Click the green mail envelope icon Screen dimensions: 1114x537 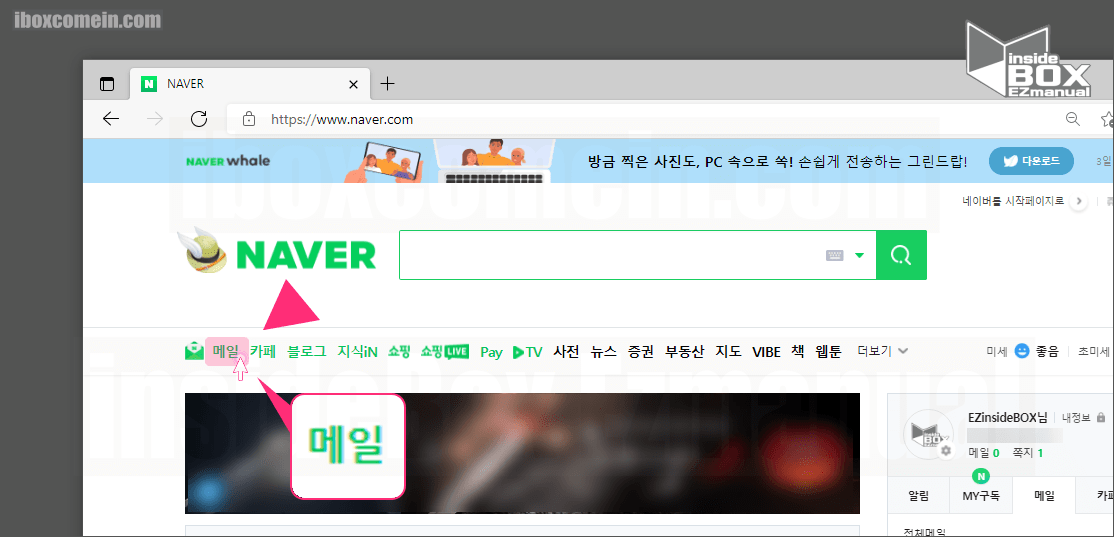[194, 351]
